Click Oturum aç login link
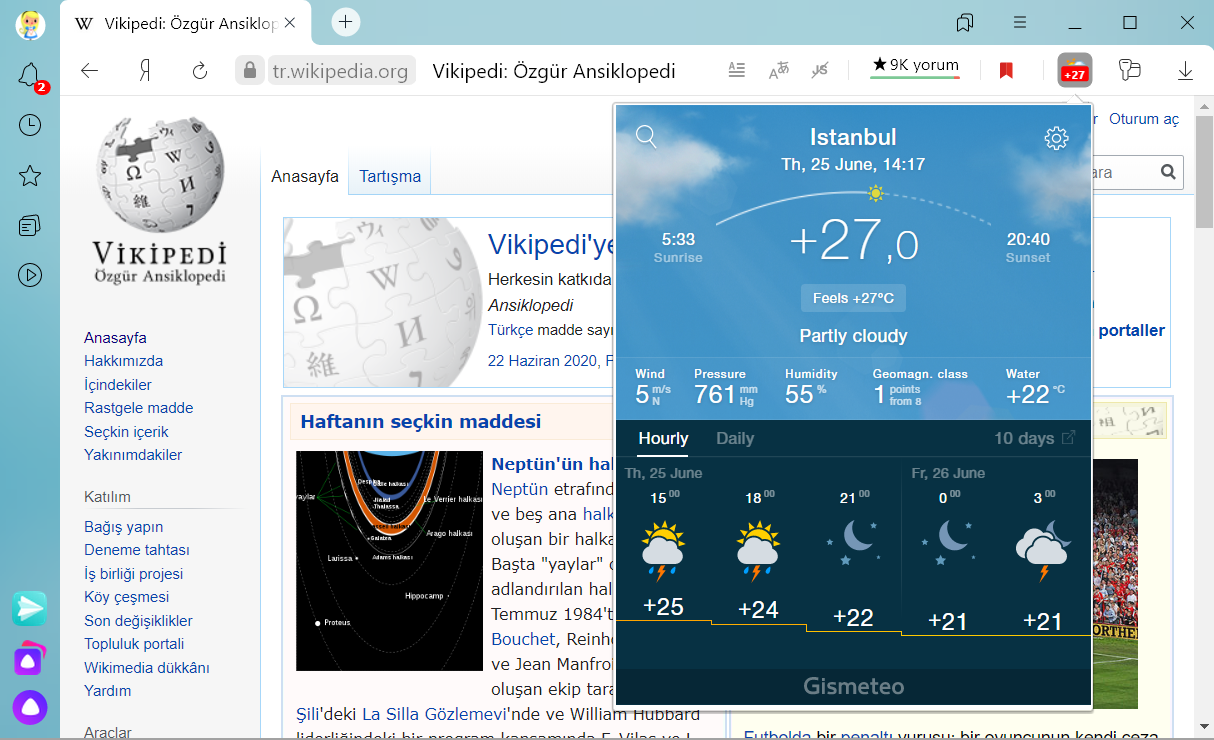1214x740 pixels. click(1144, 119)
